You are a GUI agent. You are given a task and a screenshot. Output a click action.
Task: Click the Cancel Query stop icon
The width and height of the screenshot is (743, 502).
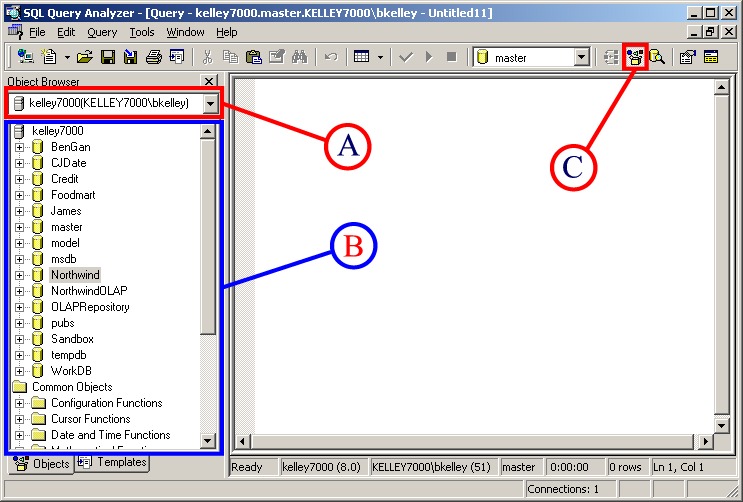tap(452, 57)
